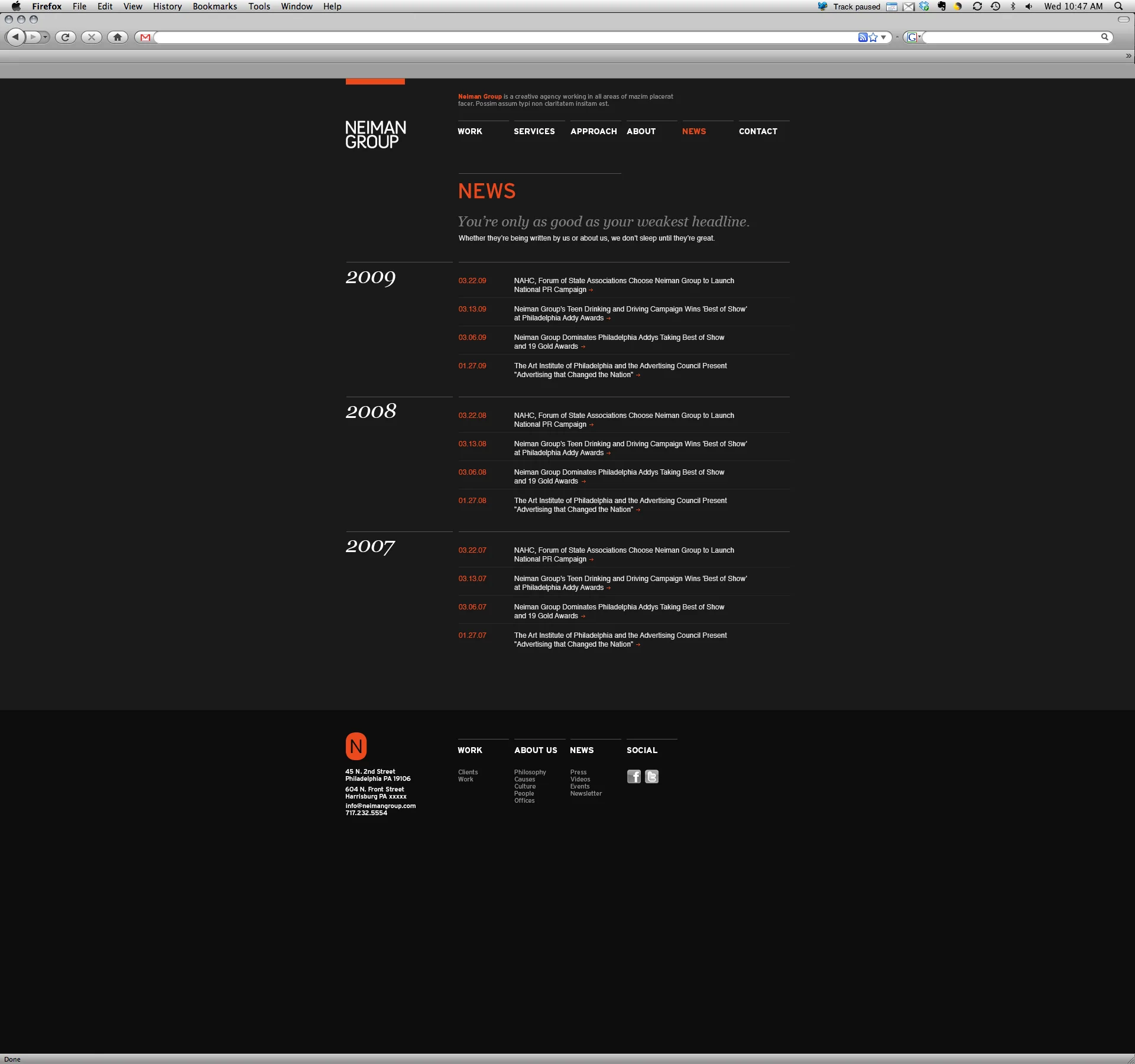Expand the bookmarks toolbar overflow chevron
The height and width of the screenshot is (1064, 1135).
1128,56
